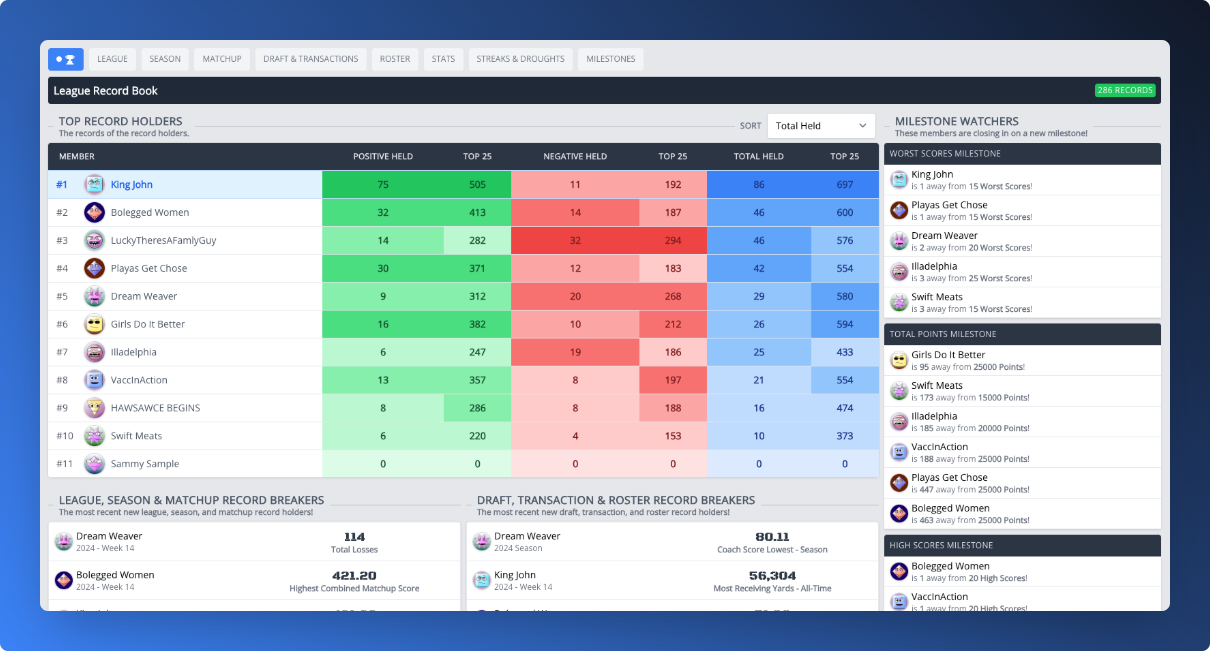Click the HAWSAWCE BEGINS avatar icon

[94, 408]
